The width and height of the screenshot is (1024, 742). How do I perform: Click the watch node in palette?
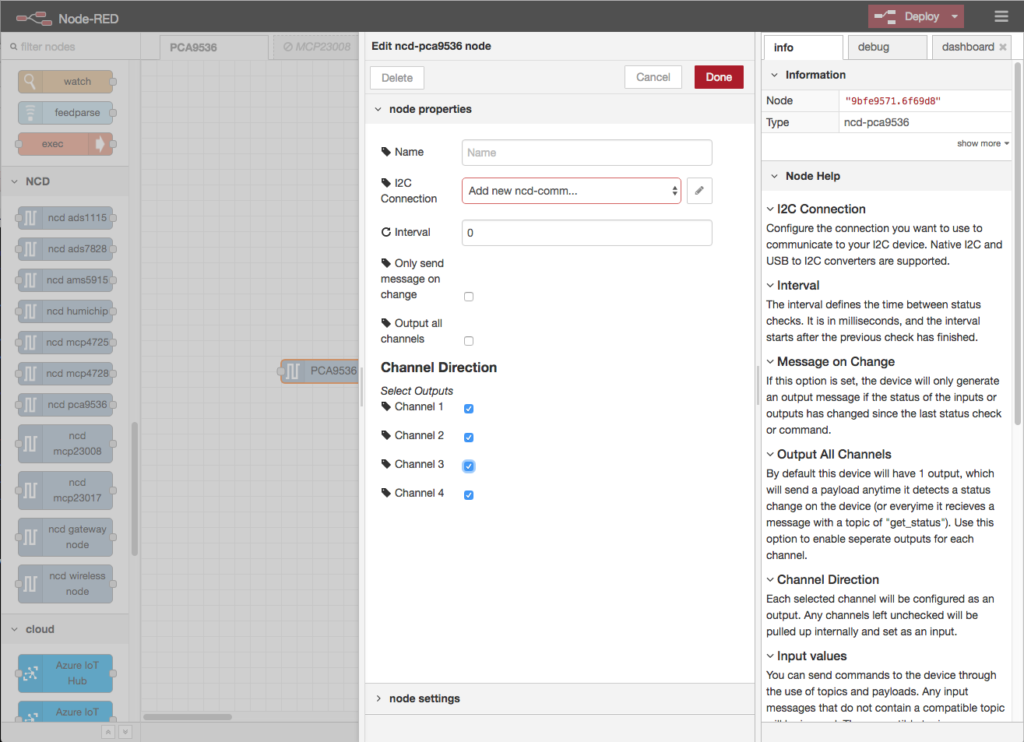point(66,82)
